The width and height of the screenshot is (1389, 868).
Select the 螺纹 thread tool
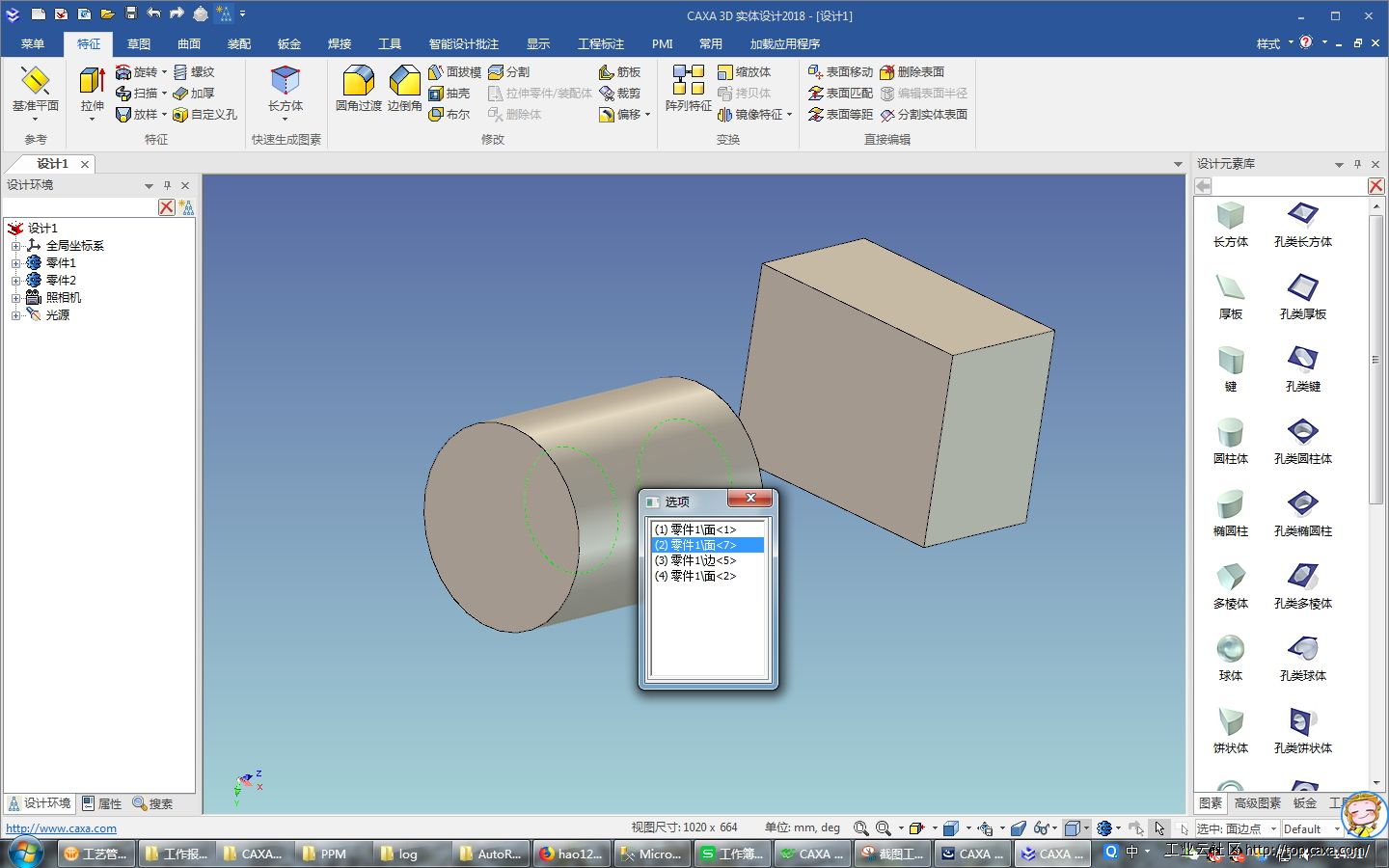[x=194, y=72]
